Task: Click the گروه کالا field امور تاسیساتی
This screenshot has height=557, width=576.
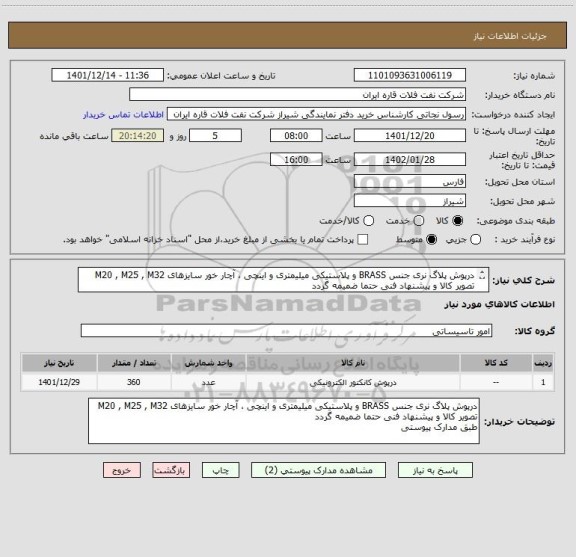Action: pyautogui.click(x=286, y=331)
